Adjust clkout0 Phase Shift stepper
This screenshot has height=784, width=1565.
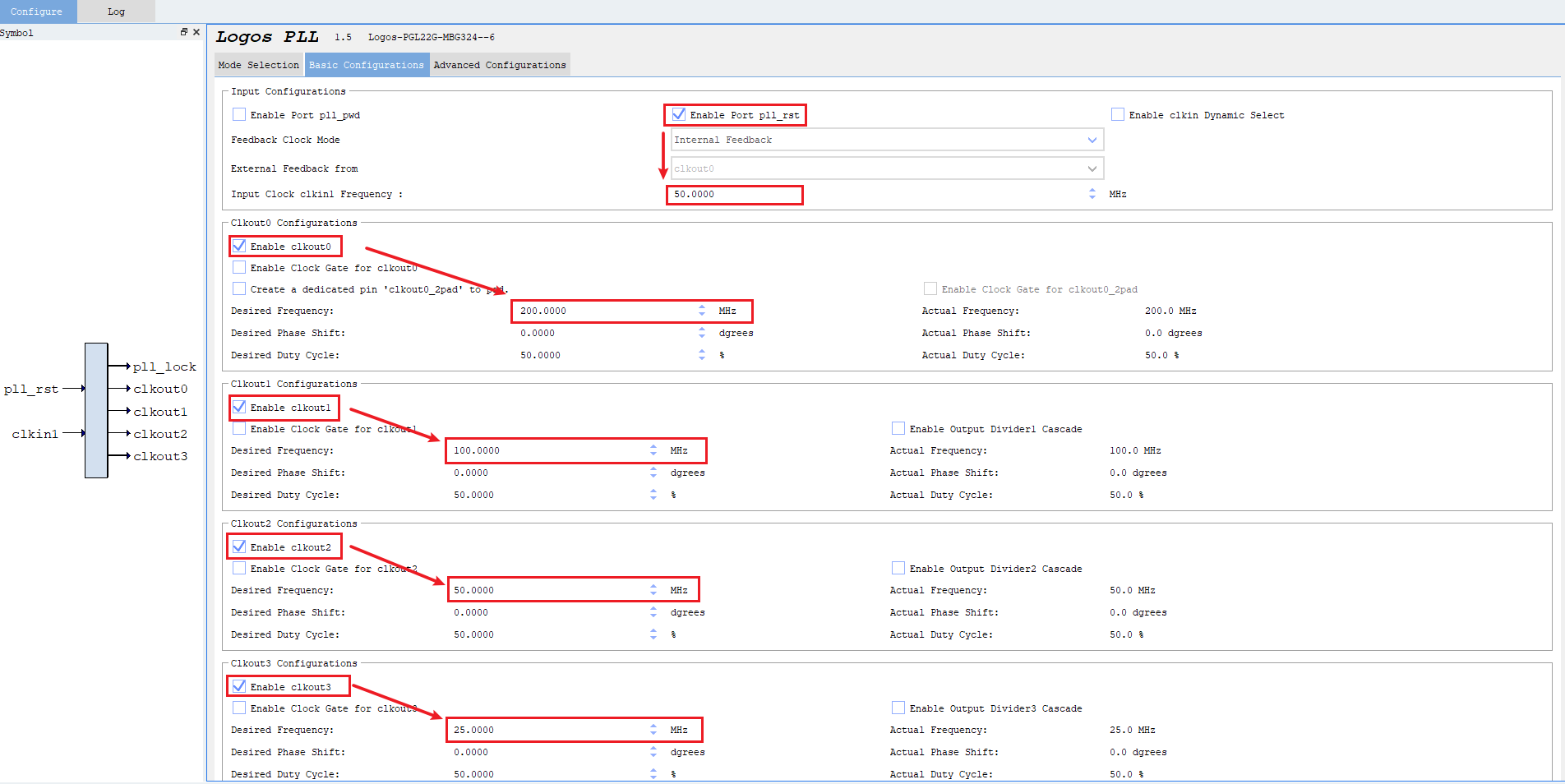(x=702, y=333)
